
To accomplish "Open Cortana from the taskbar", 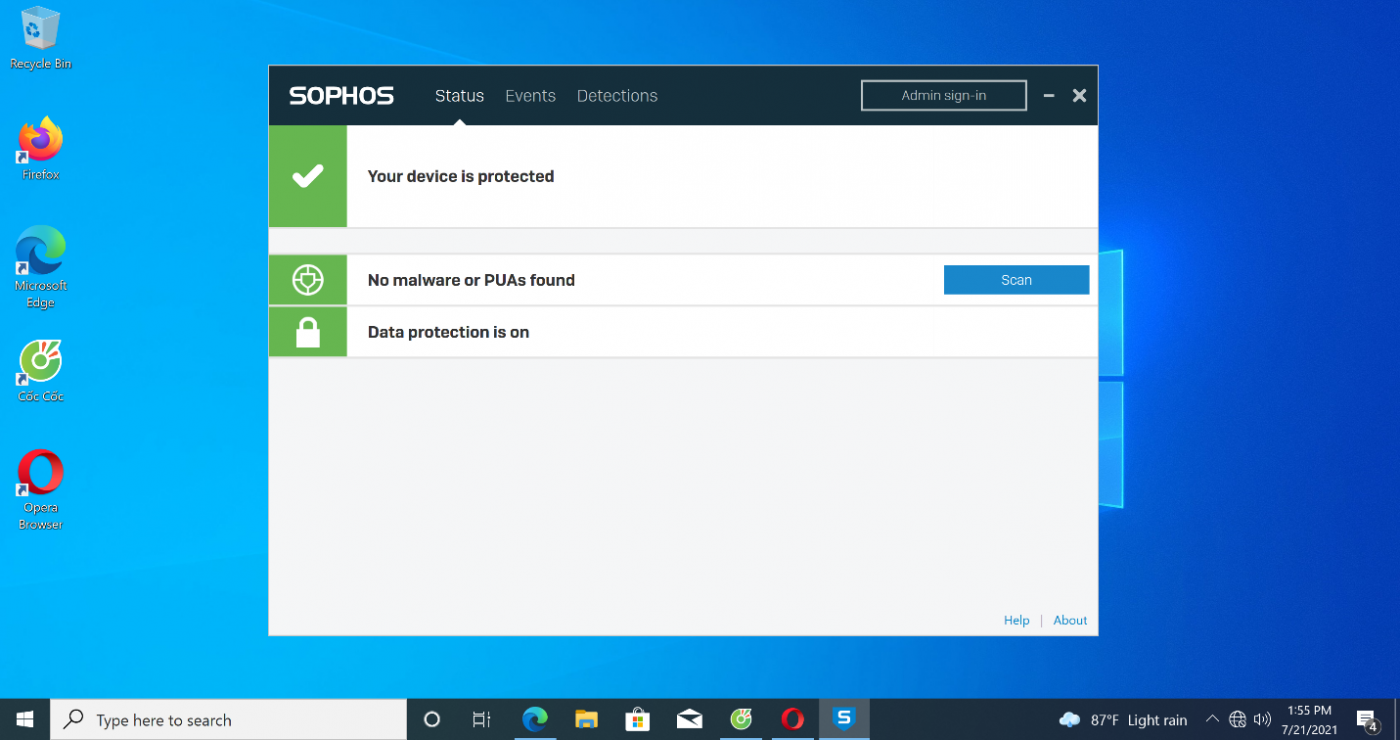I will click(x=432, y=719).
